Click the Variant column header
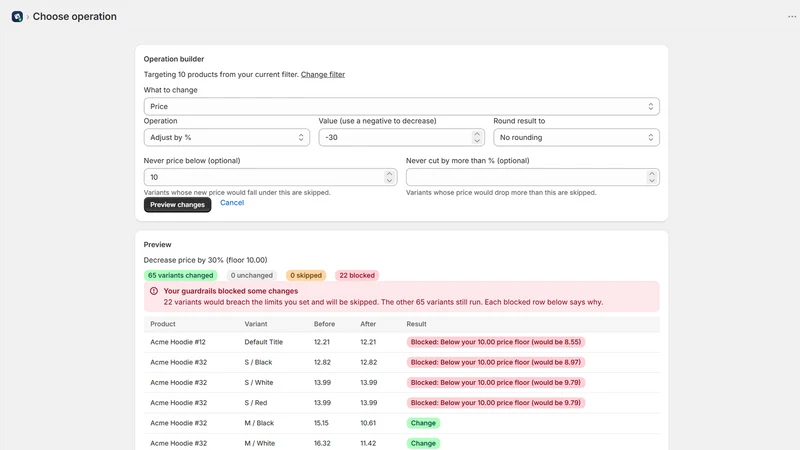Viewport: 800px width, 450px height. [x=256, y=324]
